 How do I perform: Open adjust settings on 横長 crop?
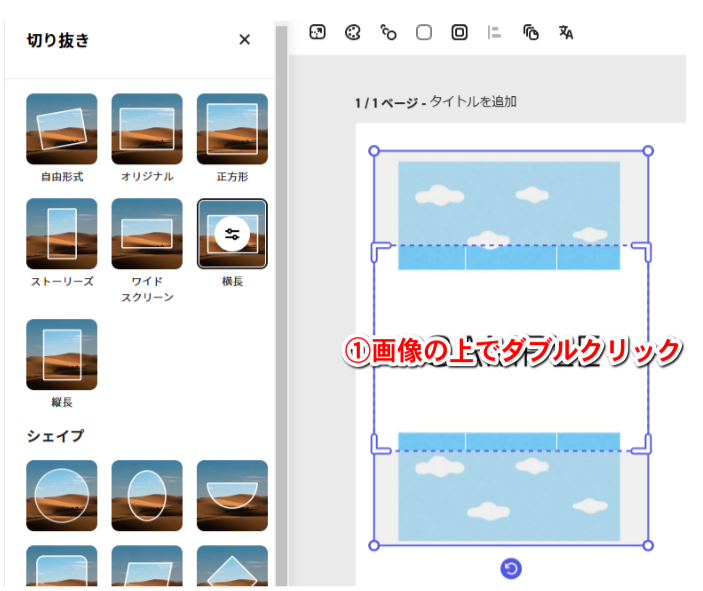pos(232,234)
